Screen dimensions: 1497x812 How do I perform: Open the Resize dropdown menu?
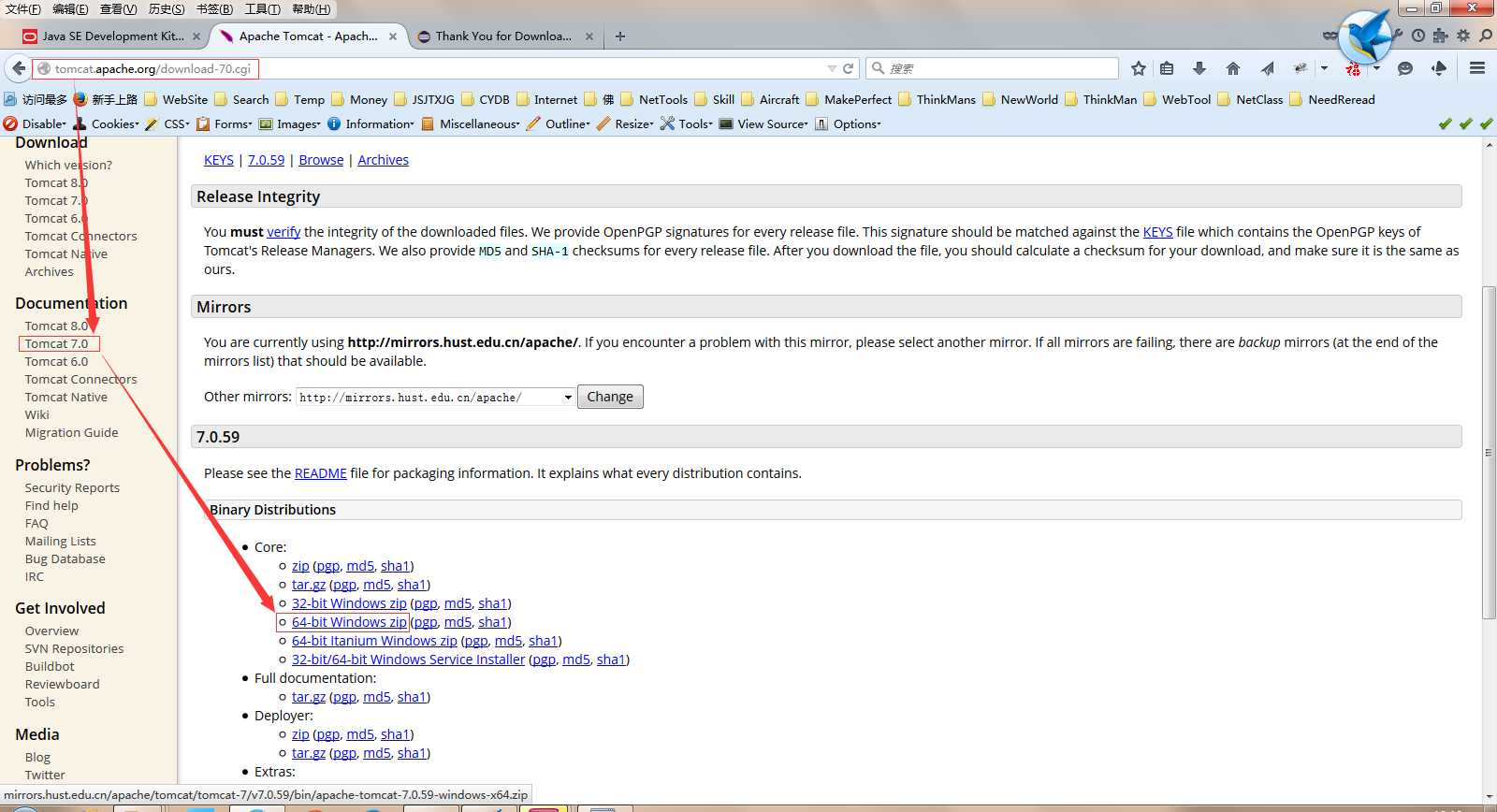point(625,123)
